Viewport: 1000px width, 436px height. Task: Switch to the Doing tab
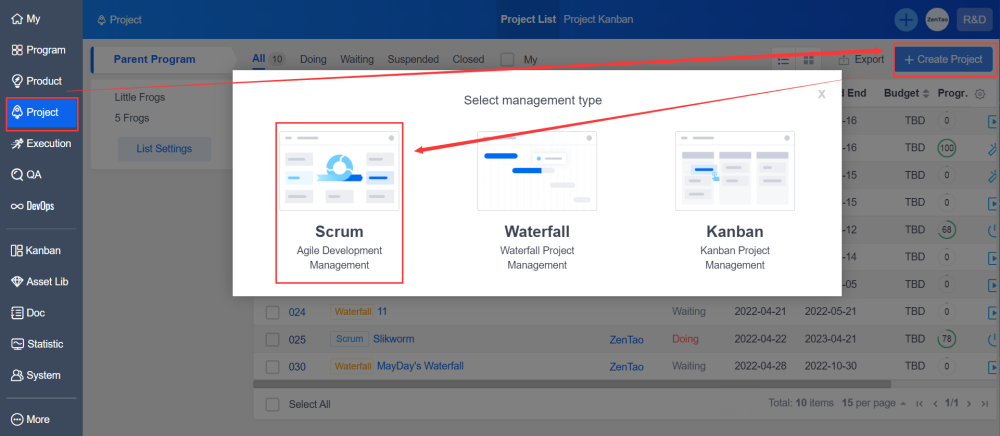click(x=313, y=60)
